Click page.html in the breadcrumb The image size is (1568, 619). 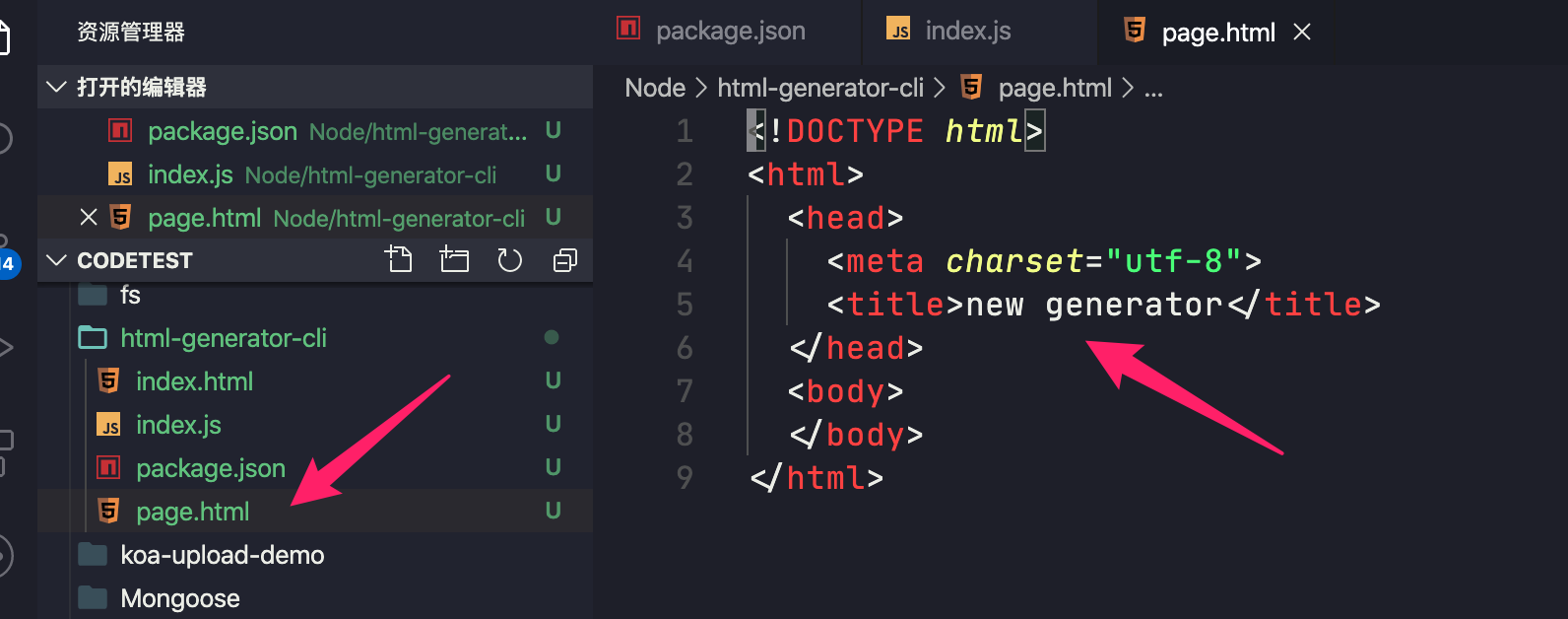pos(1055,88)
